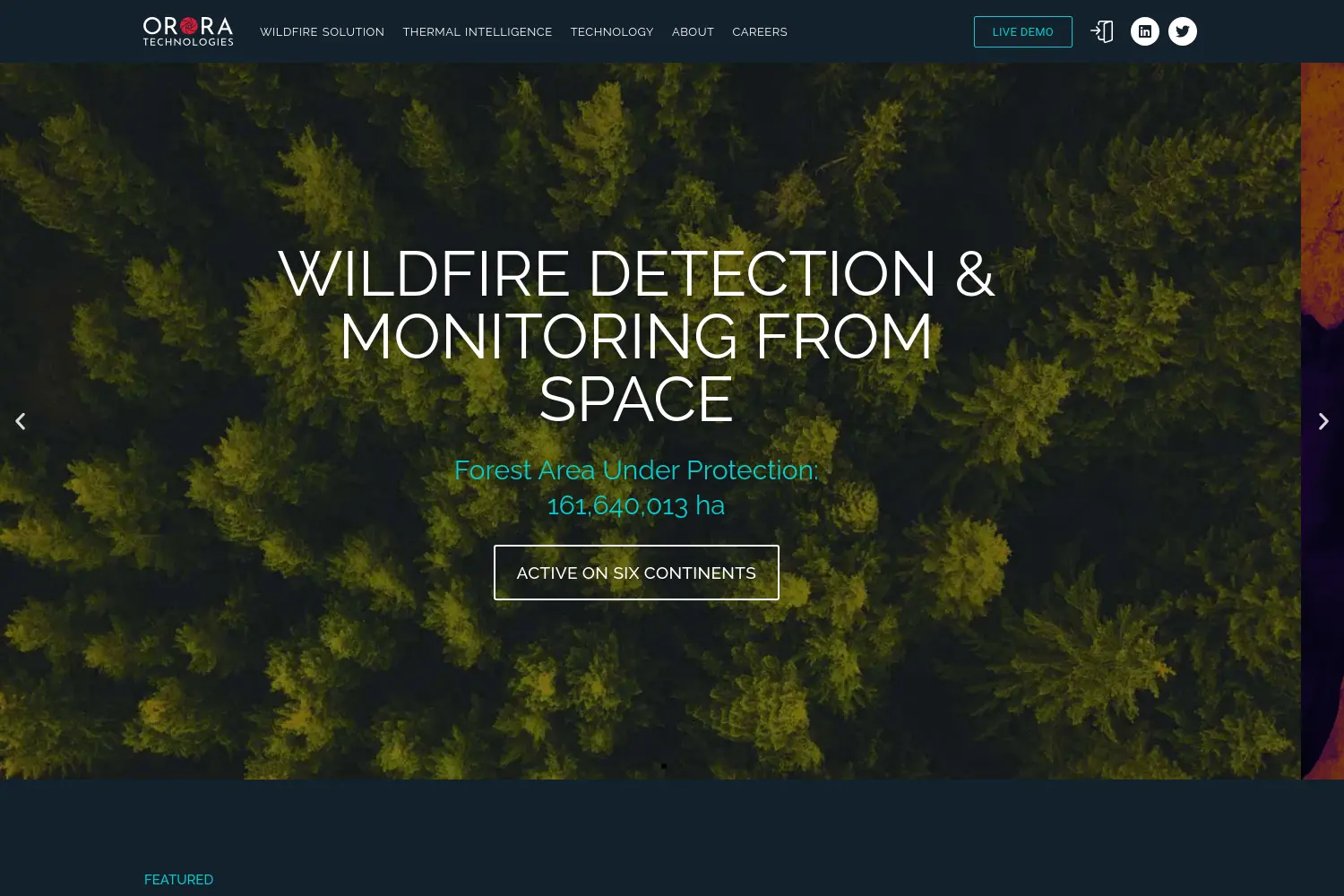Click the login arrow icon
Viewport: 1344px width, 896px height.
pyautogui.click(x=1102, y=31)
